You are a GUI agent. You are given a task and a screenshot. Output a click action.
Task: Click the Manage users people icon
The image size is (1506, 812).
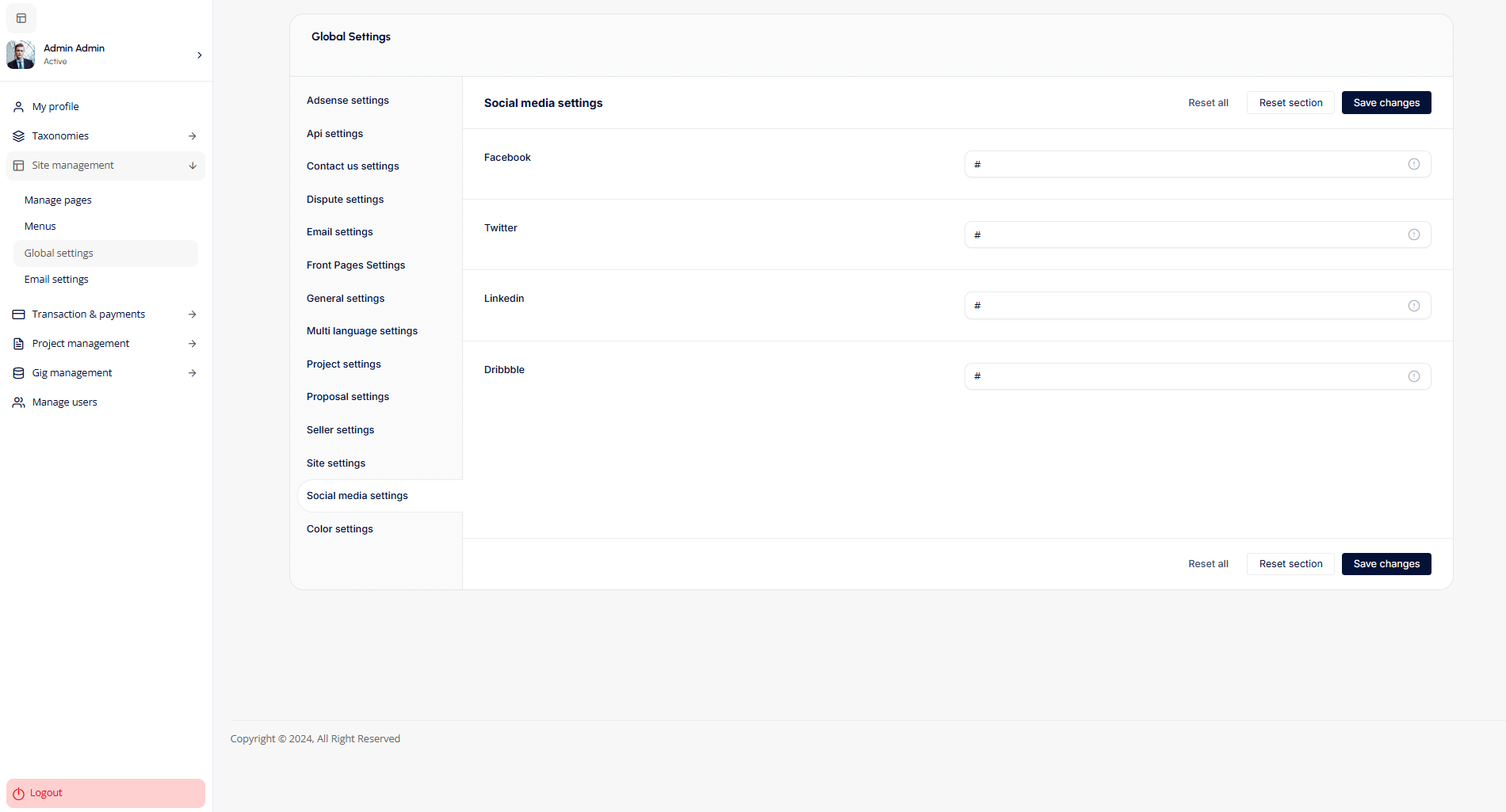pyautogui.click(x=18, y=402)
